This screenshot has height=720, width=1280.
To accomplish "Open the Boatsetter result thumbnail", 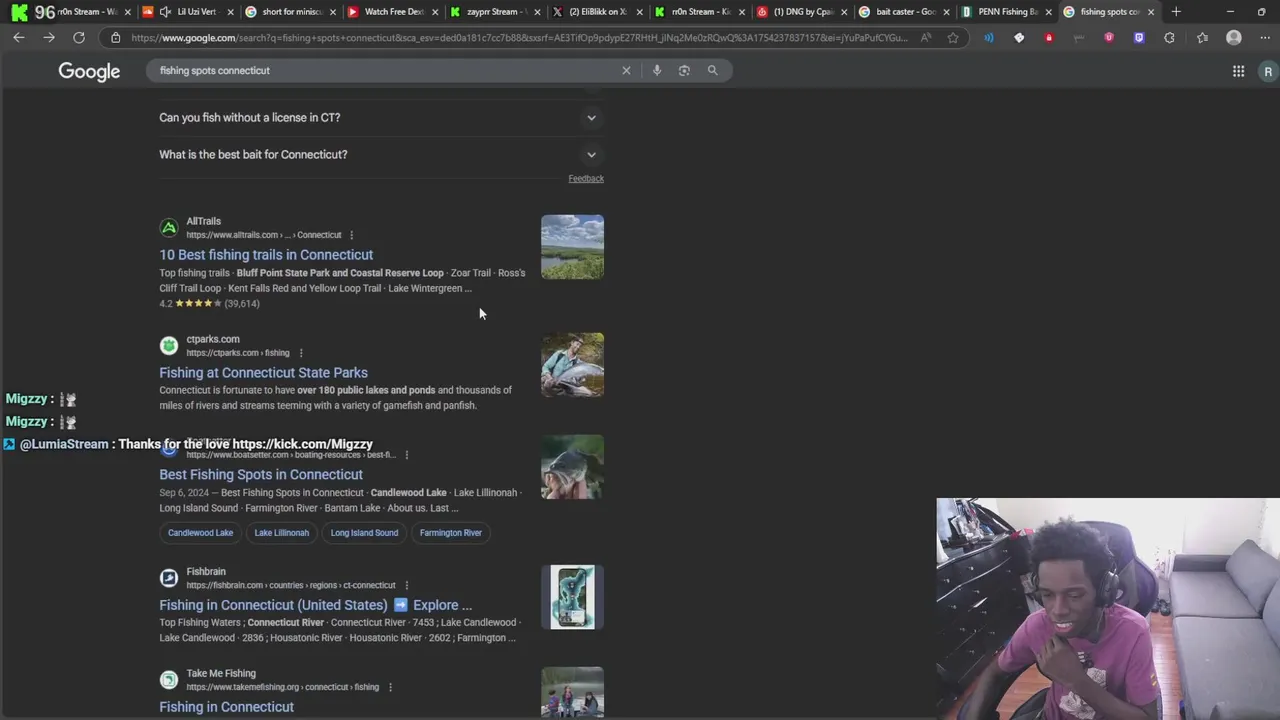I will click(572, 467).
